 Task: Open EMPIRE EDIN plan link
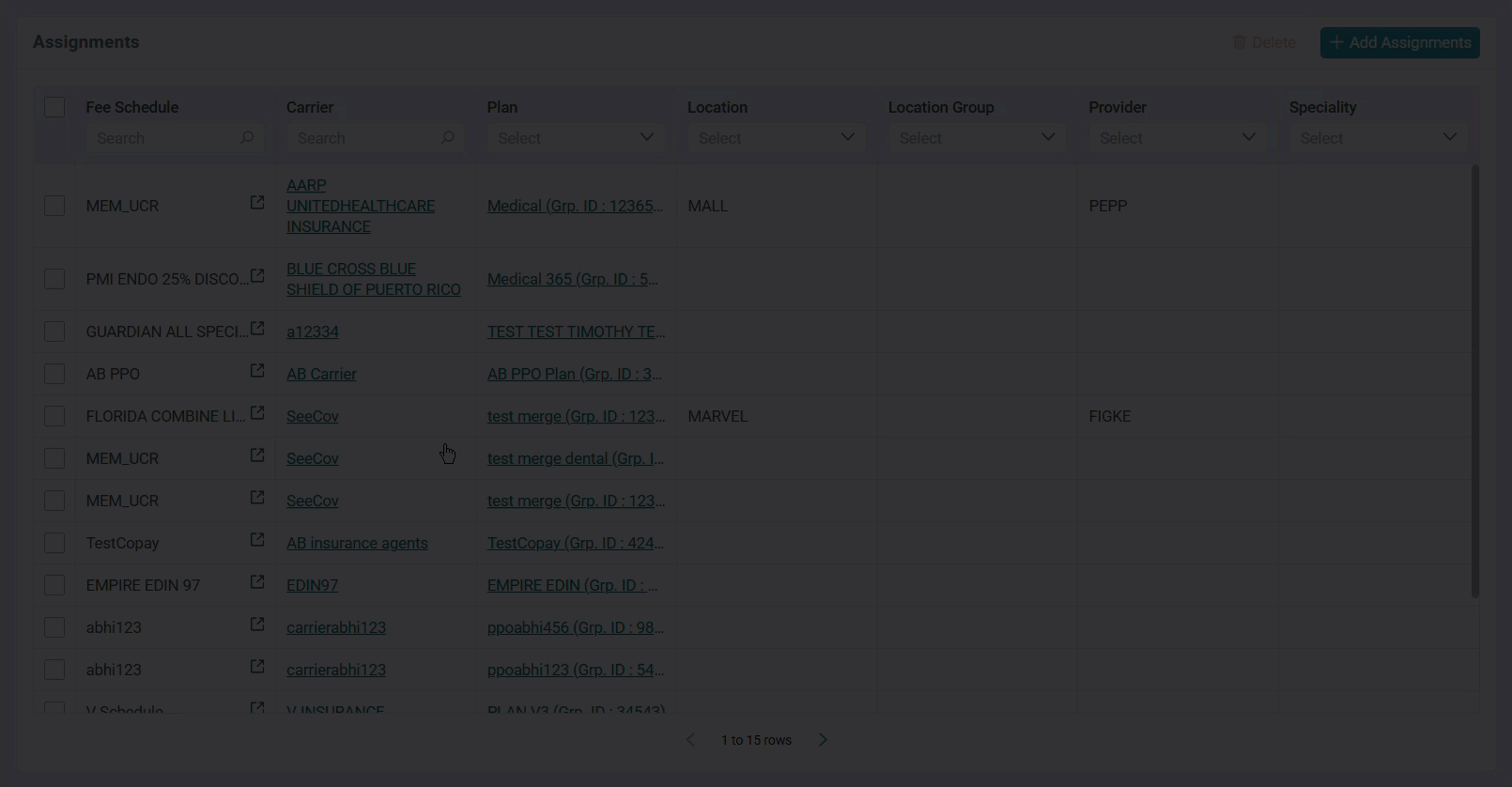(573, 585)
